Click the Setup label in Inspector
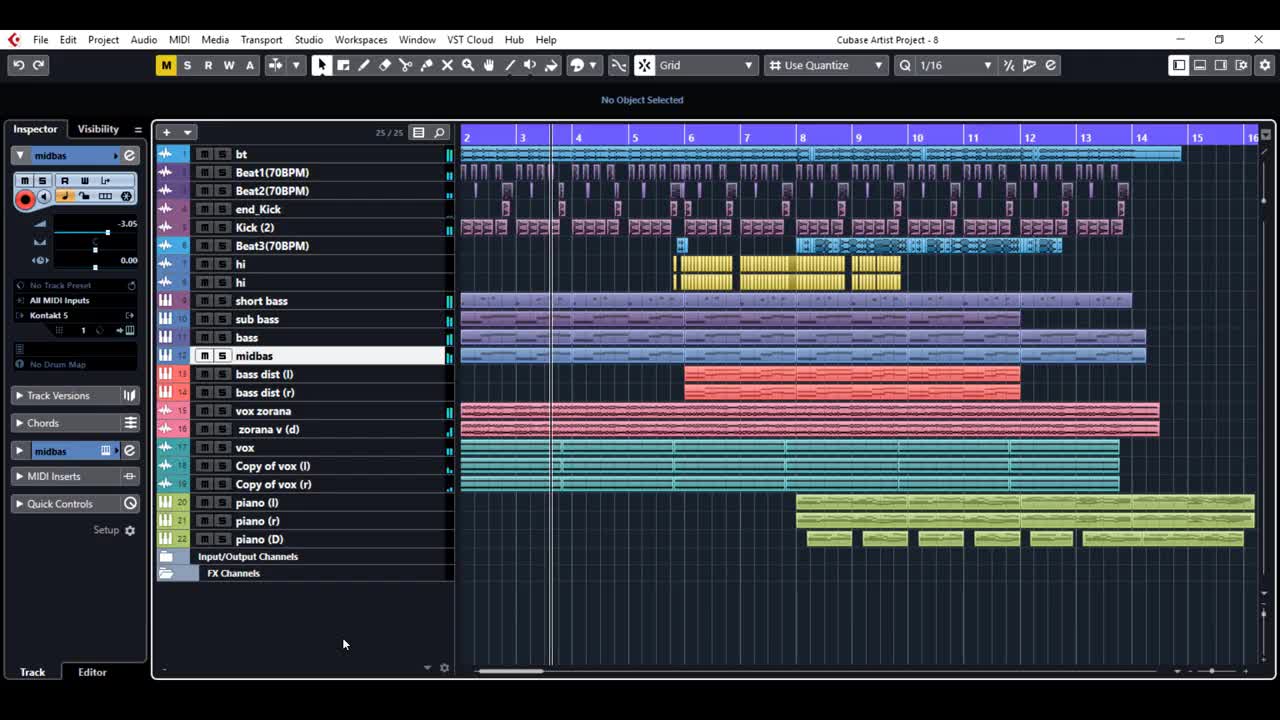 pyautogui.click(x=106, y=530)
